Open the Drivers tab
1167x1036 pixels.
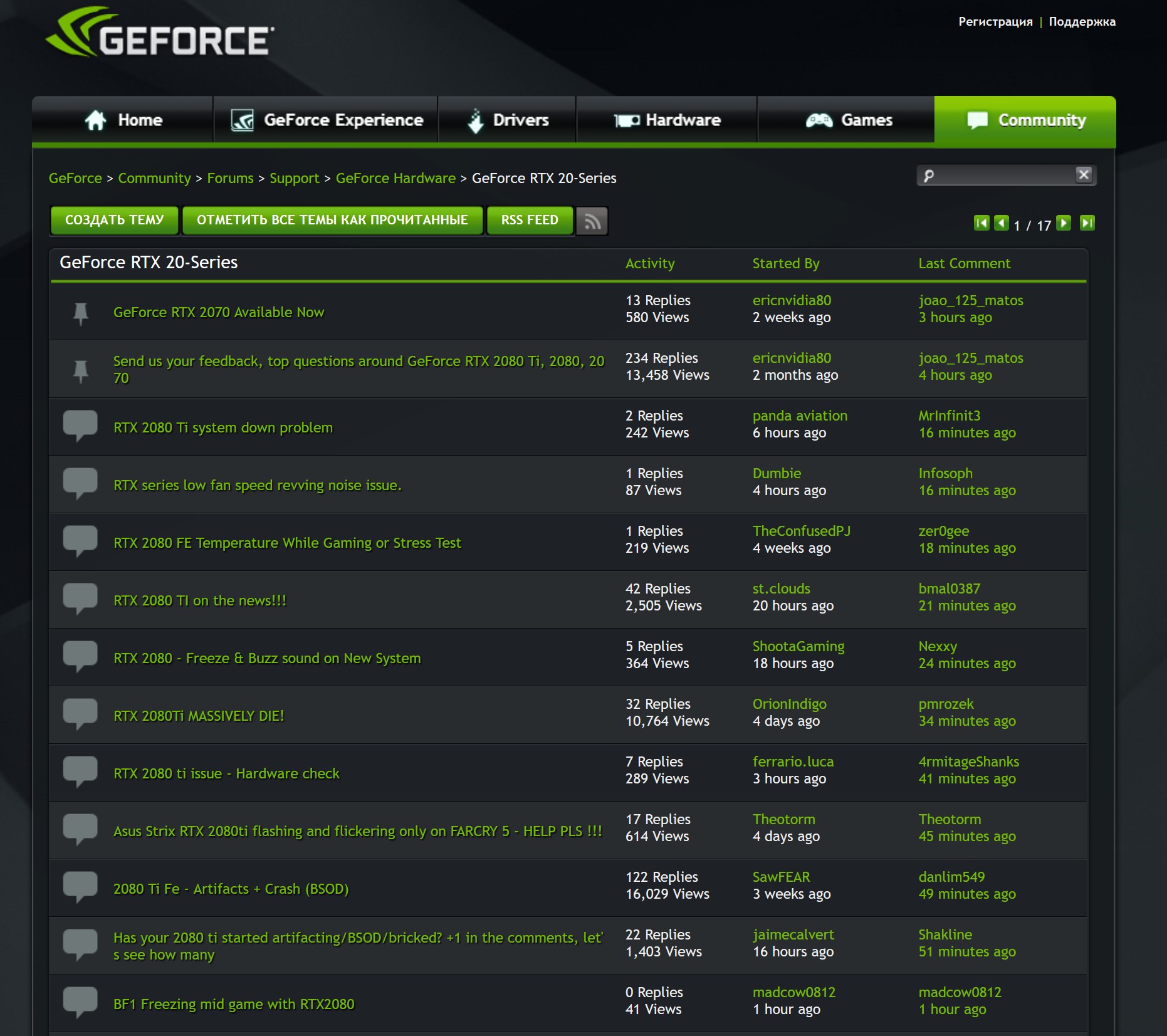pos(508,120)
